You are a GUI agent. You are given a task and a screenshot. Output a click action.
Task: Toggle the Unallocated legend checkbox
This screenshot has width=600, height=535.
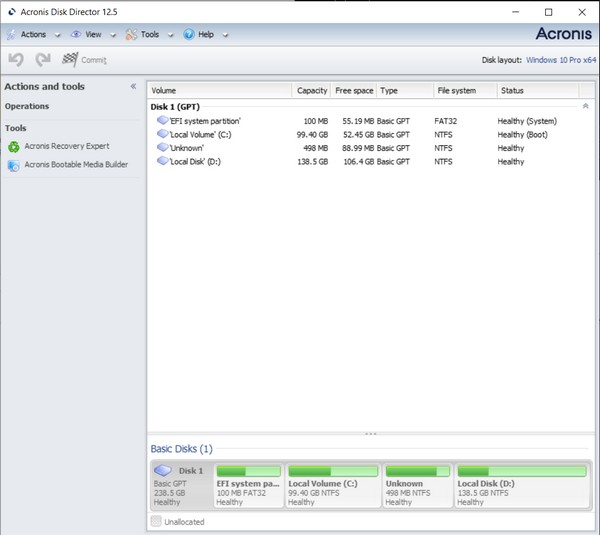pos(156,521)
